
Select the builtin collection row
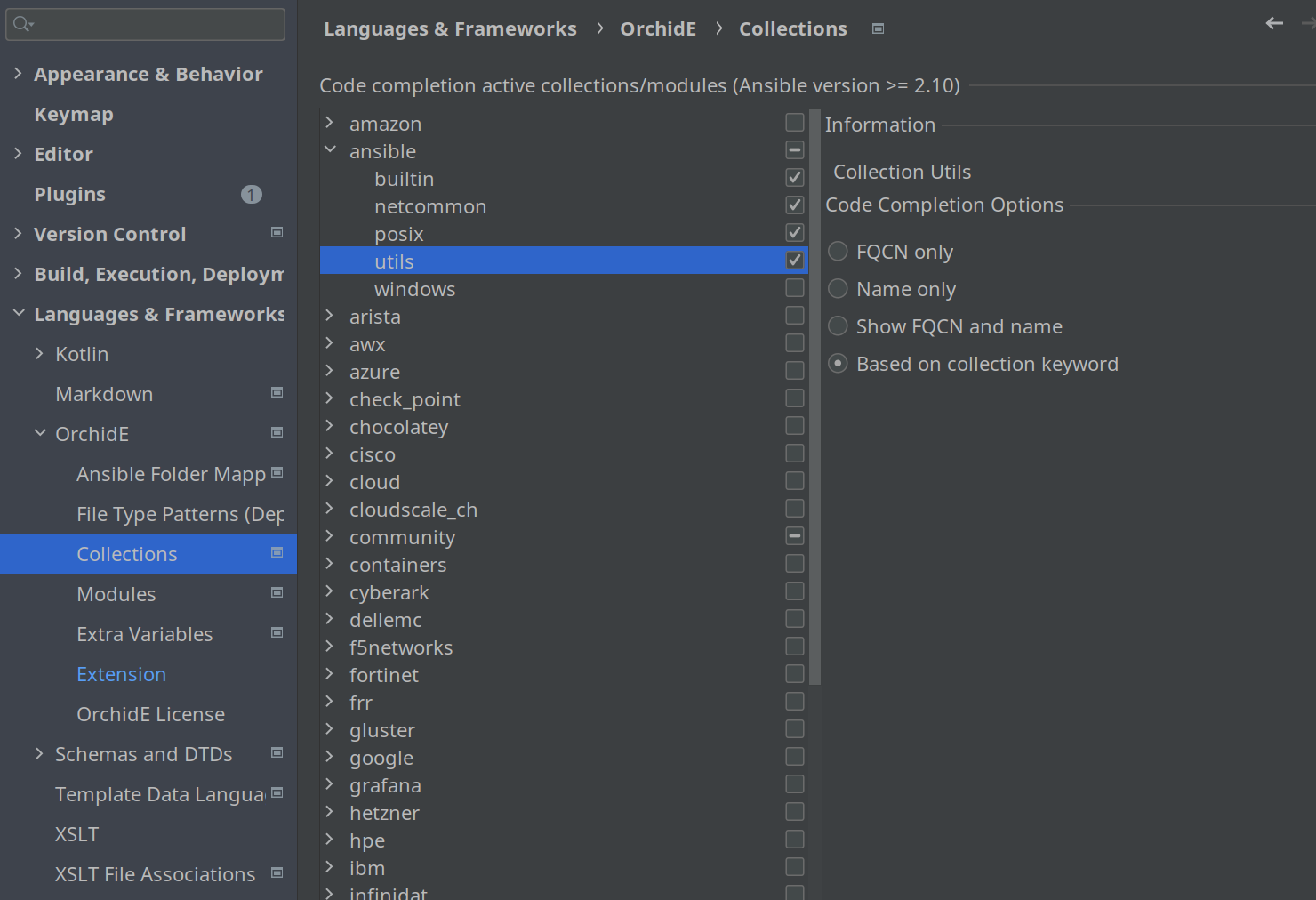[564, 178]
